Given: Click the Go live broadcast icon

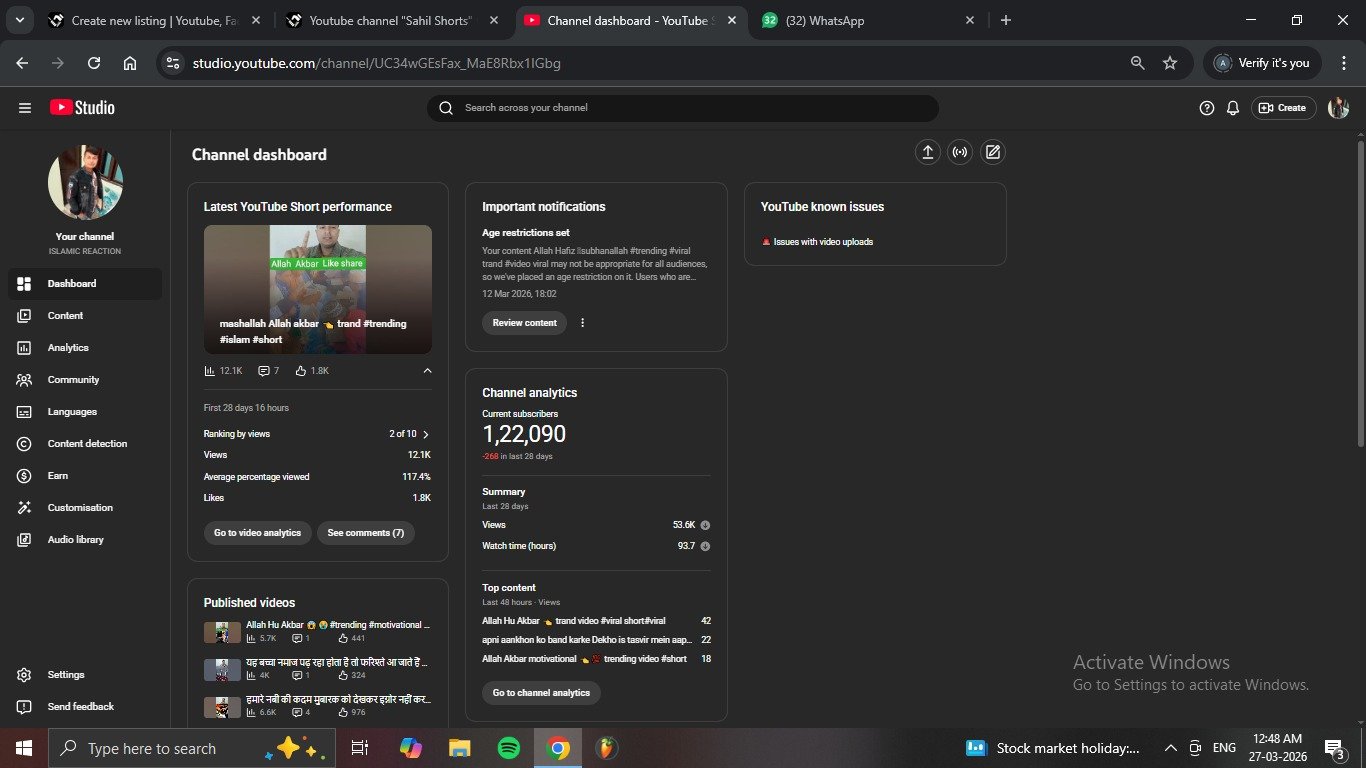Looking at the screenshot, I should pyautogui.click(x=960, y=152).
